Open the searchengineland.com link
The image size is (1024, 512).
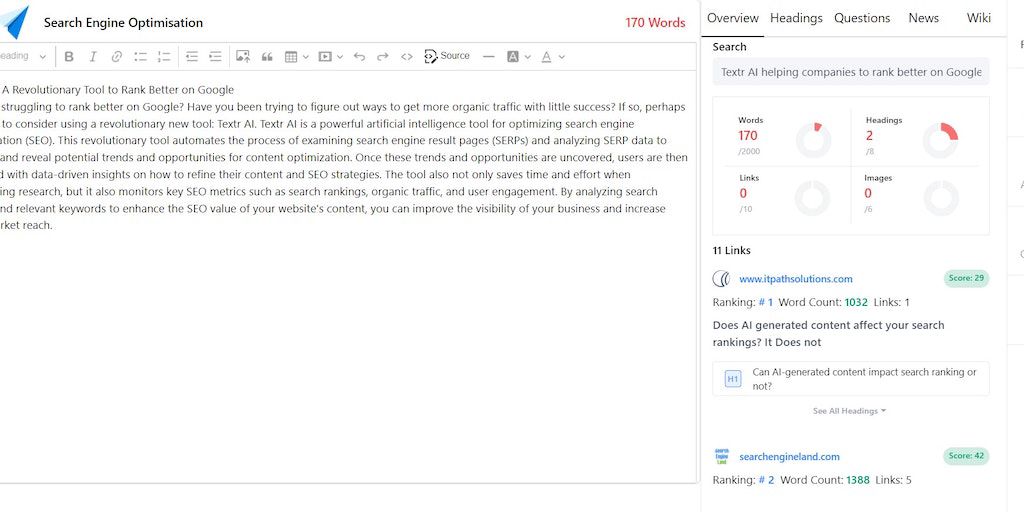789,456
